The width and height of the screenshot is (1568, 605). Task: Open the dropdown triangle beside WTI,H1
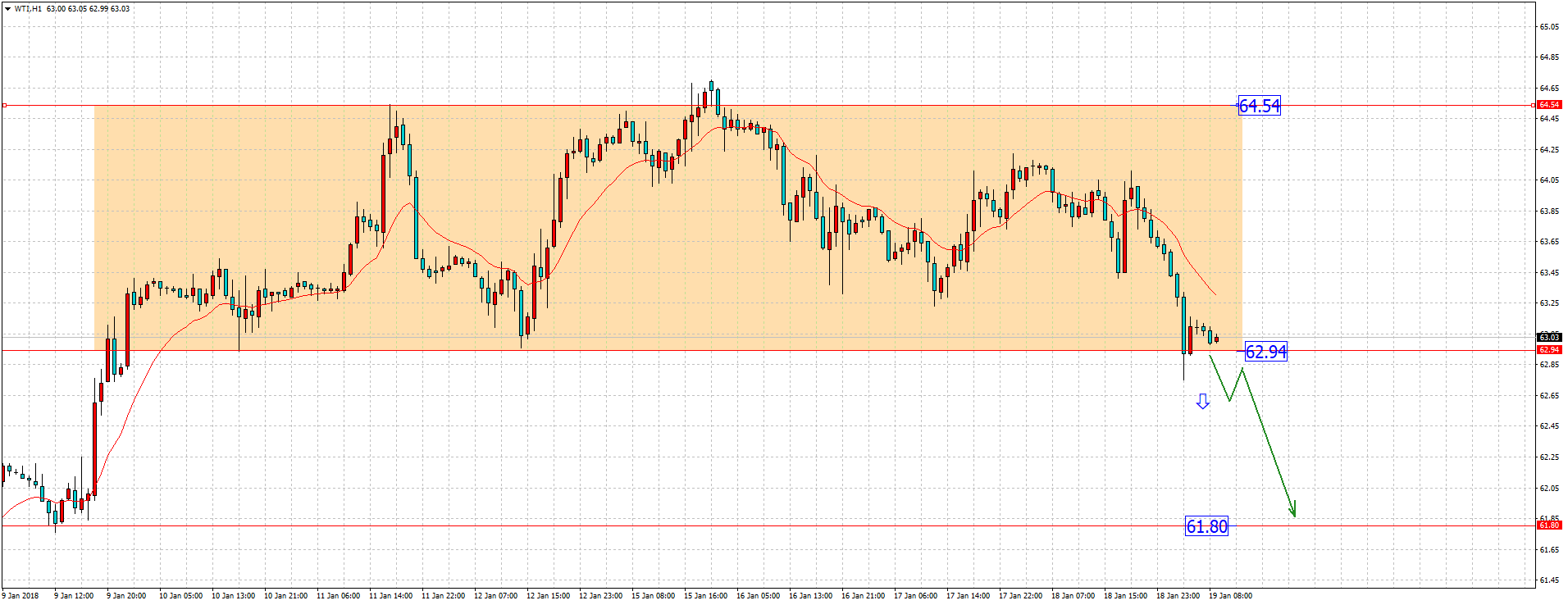(x=7, y=9)
